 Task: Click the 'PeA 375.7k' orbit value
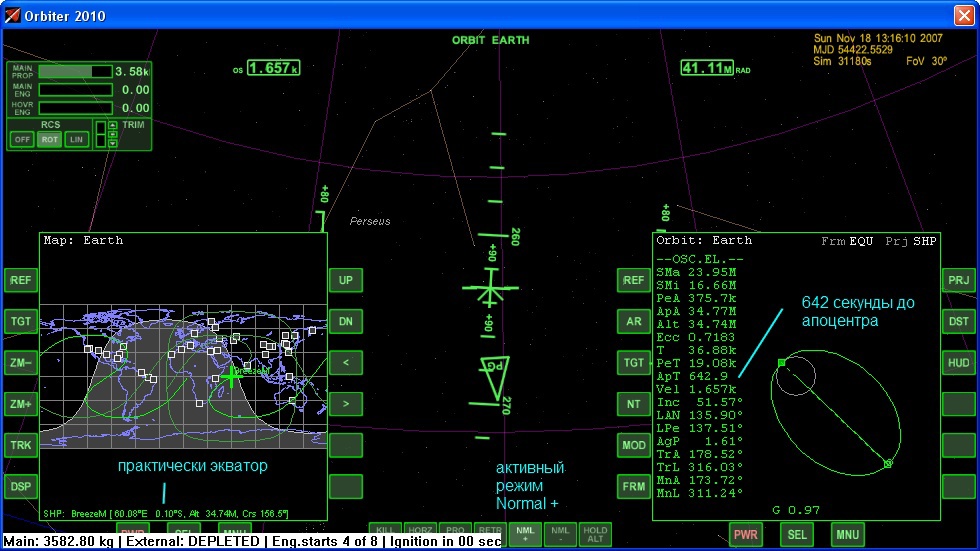tap(696, 298)
